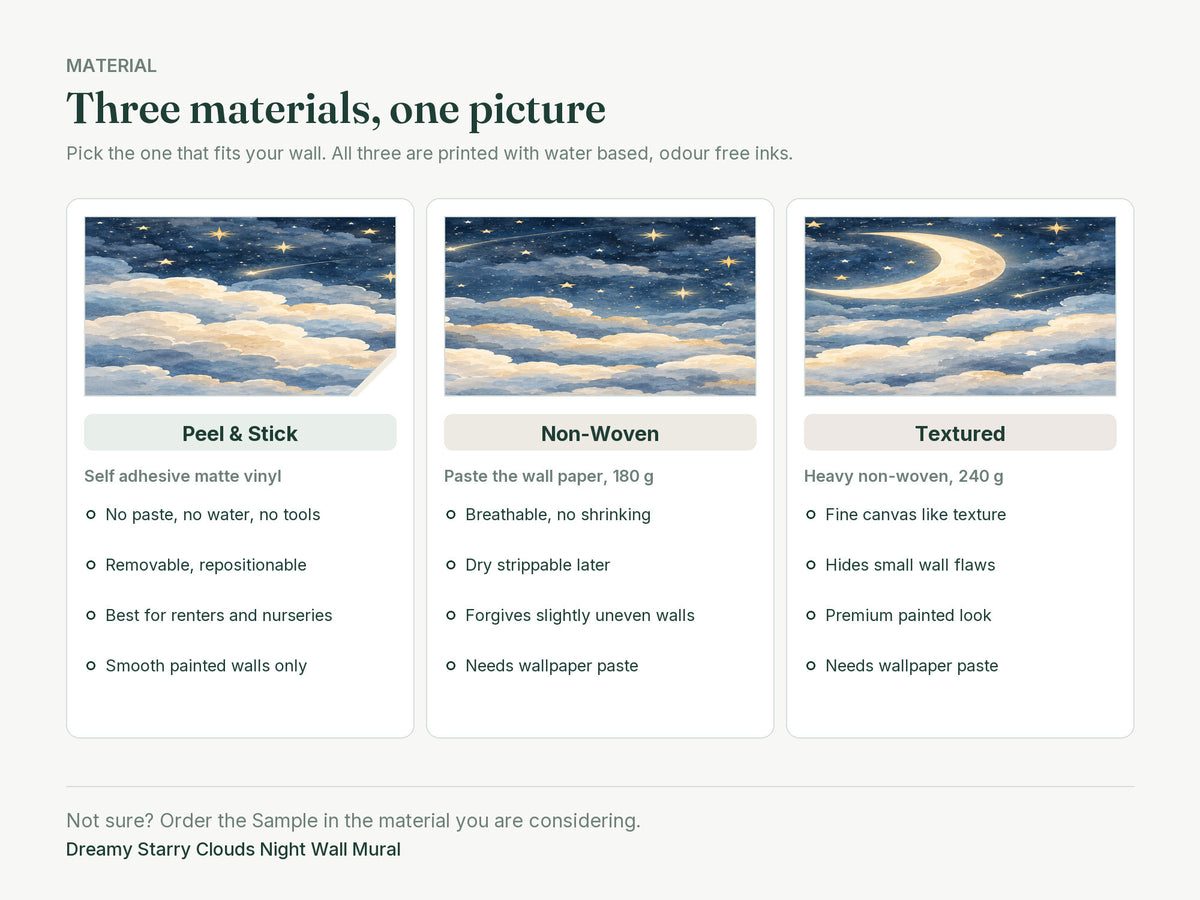Click 'Dreamy Starry Clouds Night Wall Mural' title
The image size is (1200, 900).
[x=233, y=850]
